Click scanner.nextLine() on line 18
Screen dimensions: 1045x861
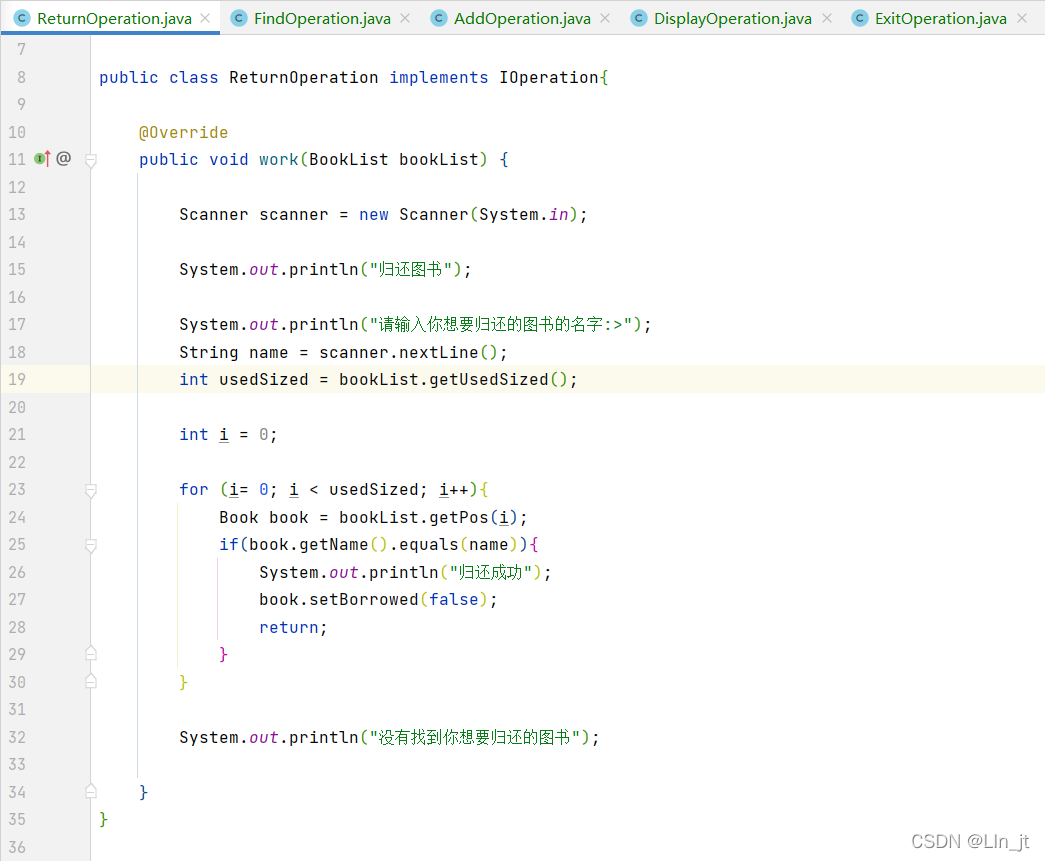click(408, 352)
